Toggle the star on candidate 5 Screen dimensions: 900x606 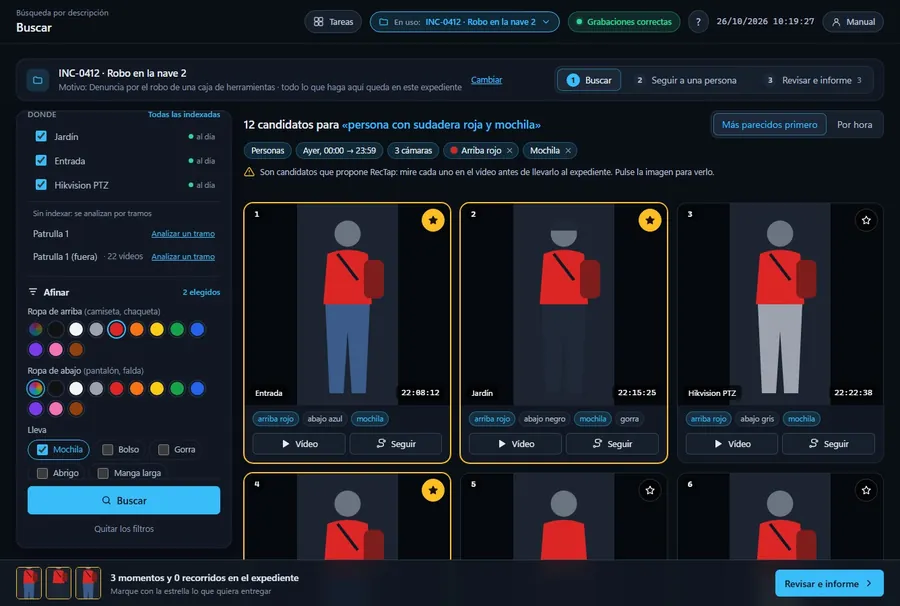click(x=649, y=490)
